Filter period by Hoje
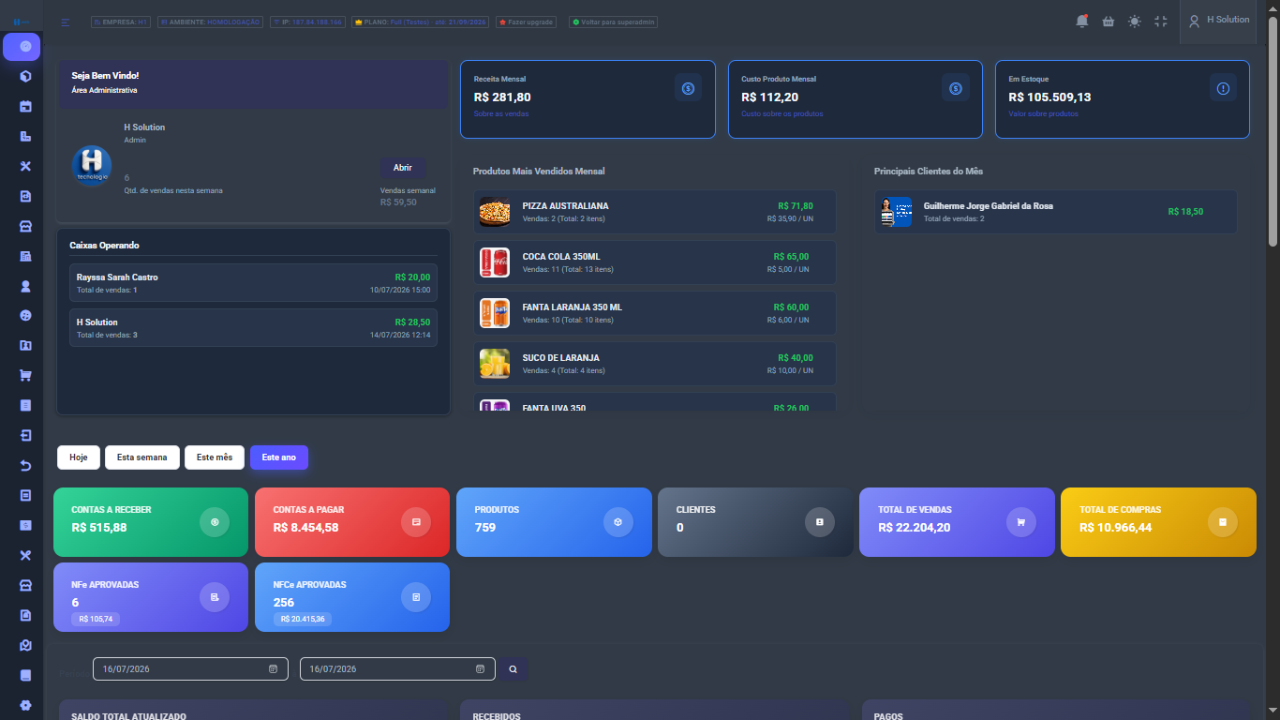The width and height of the screenshot is (1280, 720). click(x=78, y=457)
